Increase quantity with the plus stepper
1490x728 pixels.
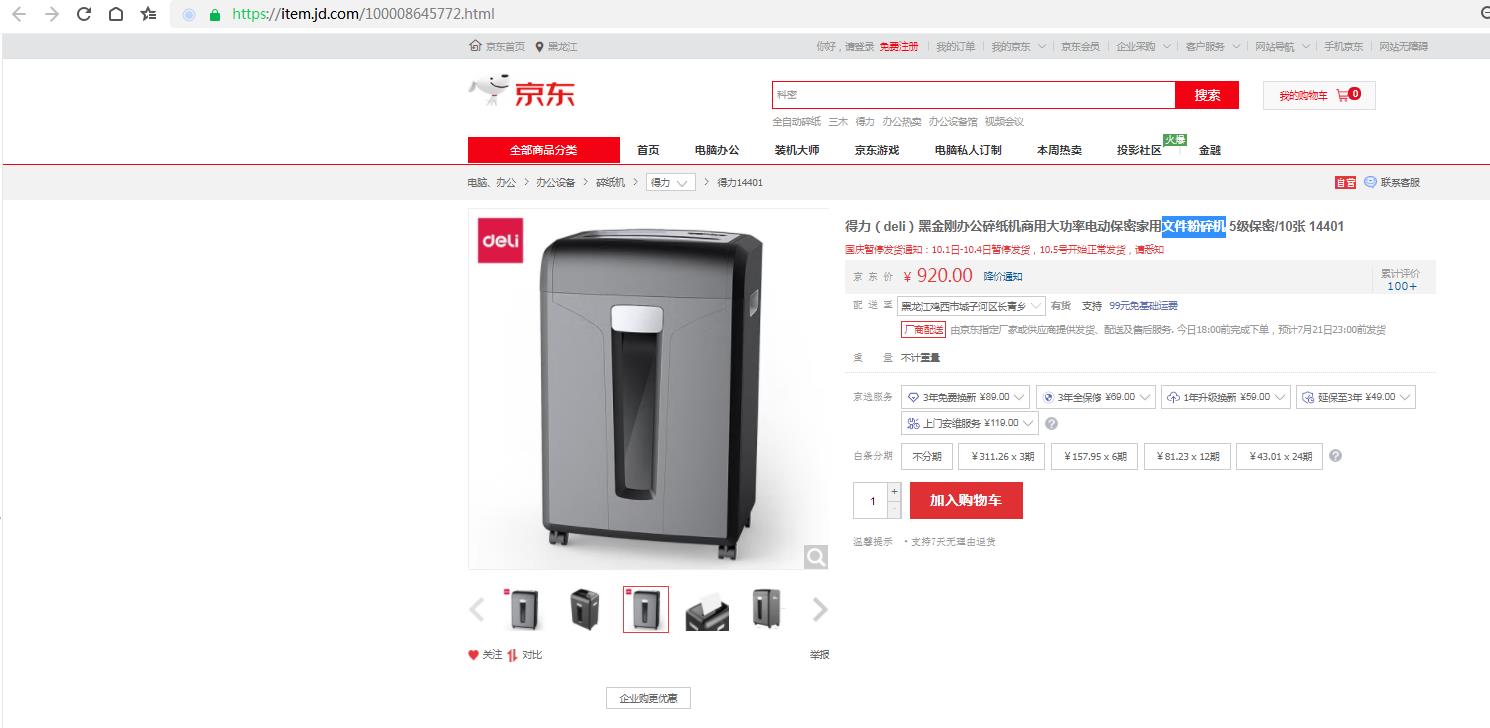[x=894, y=491]
